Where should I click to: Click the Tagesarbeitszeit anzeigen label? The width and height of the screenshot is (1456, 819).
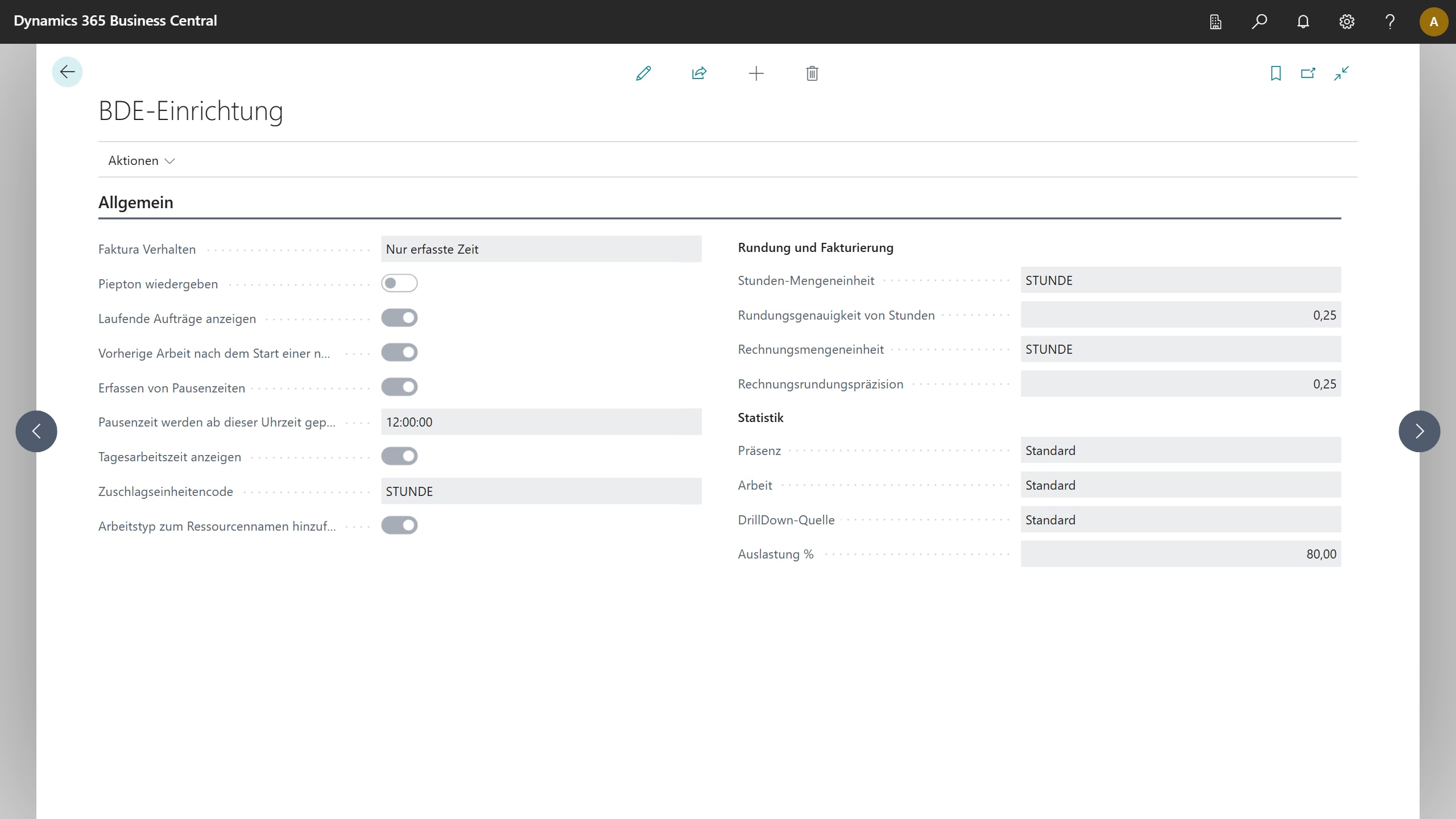coord(169,457)
